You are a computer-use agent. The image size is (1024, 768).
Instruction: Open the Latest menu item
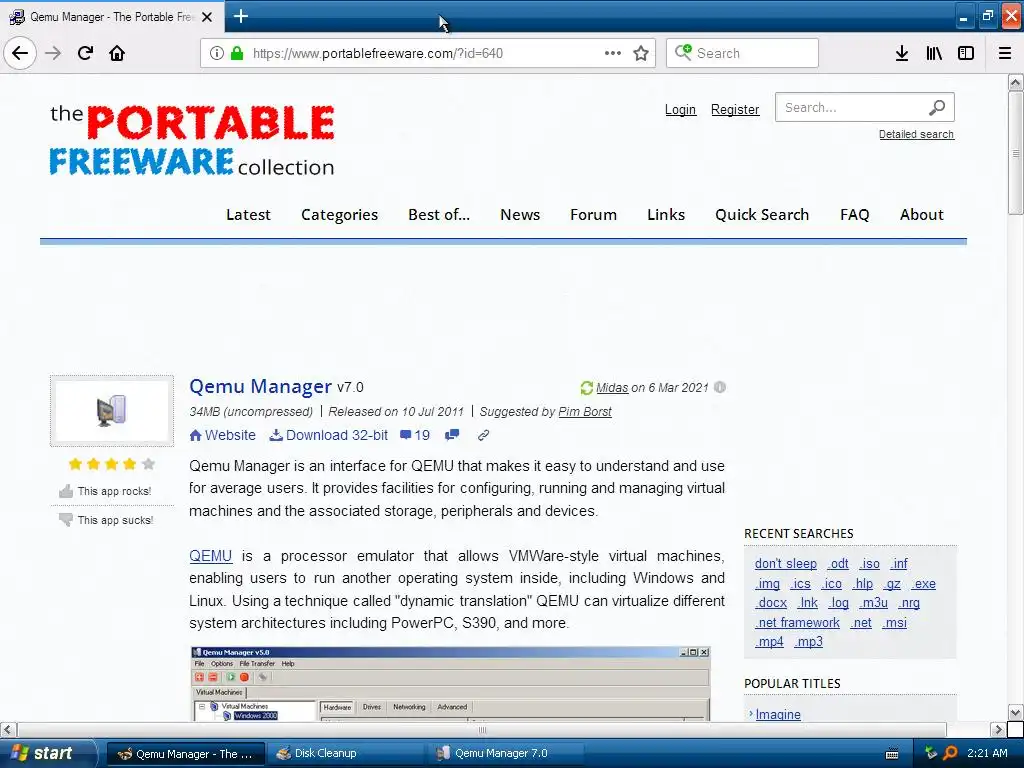coord(248,215)
